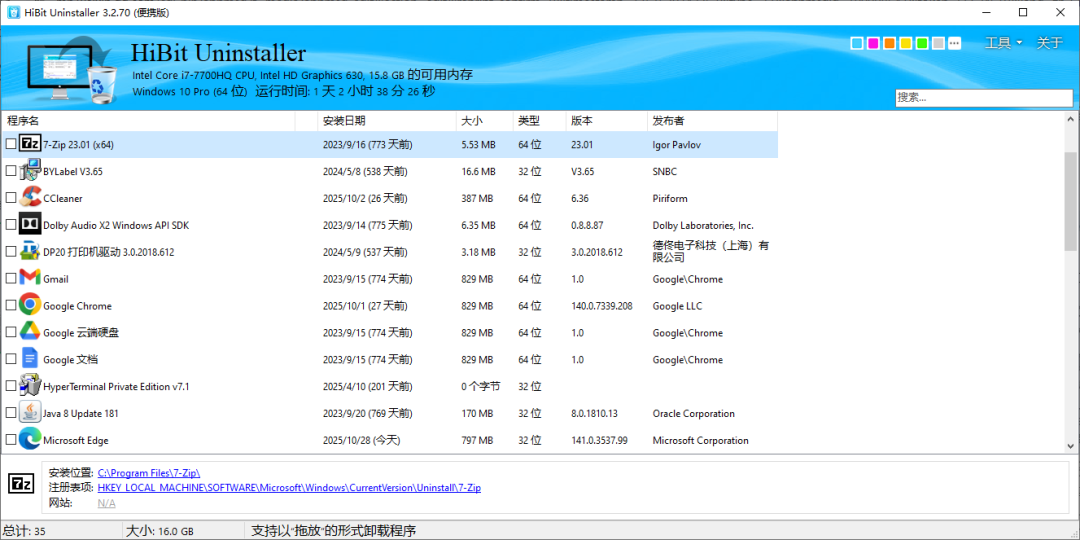Click the Dolby Audio X2 program icon
This screenshot has width=1080, height=540.
30,225
